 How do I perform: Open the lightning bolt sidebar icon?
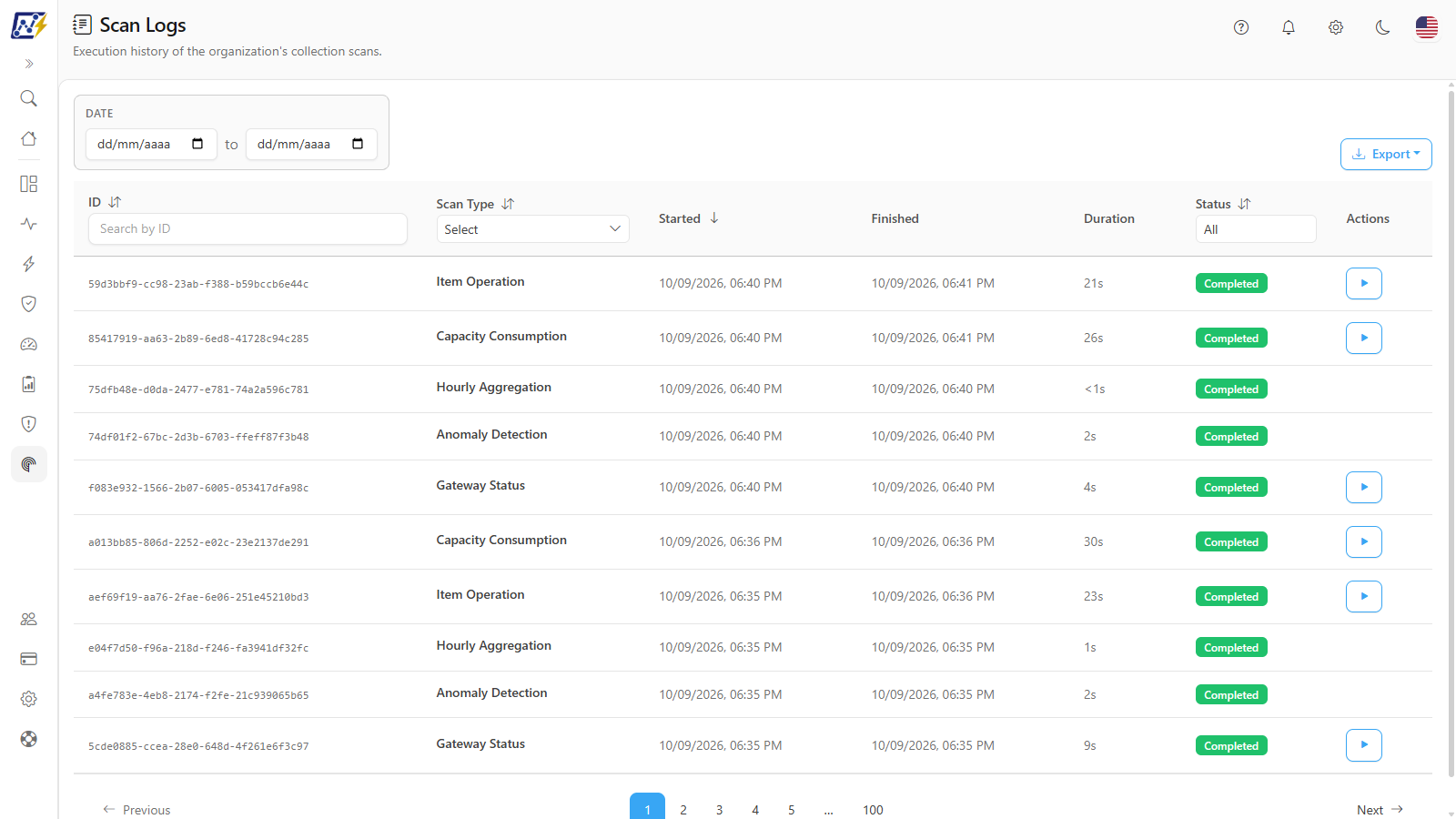[x=29, y=264]
